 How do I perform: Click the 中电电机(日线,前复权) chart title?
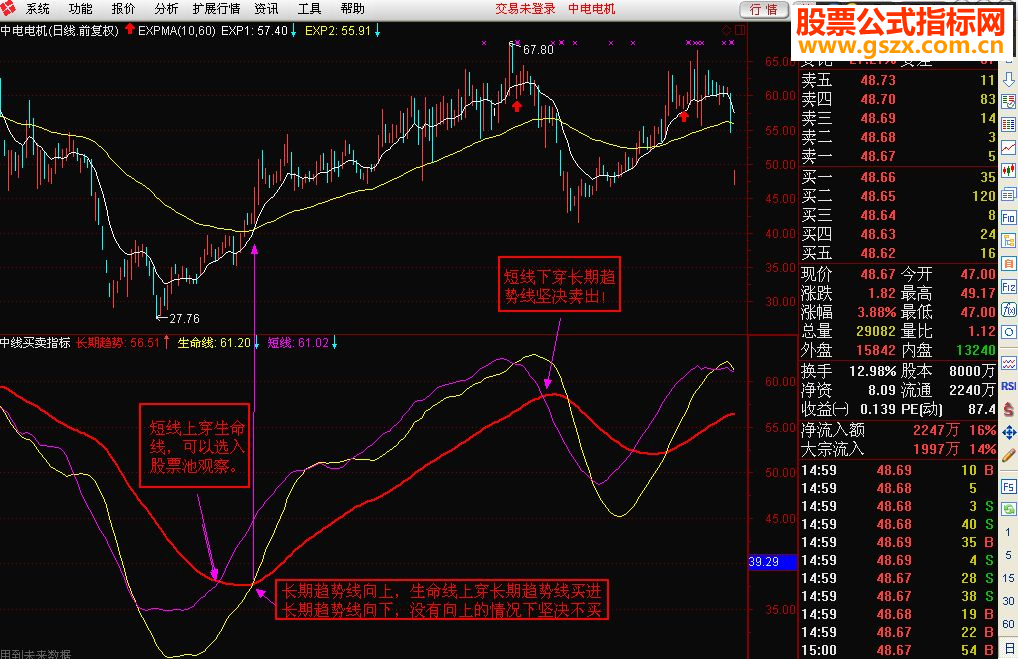click(60, 30)
